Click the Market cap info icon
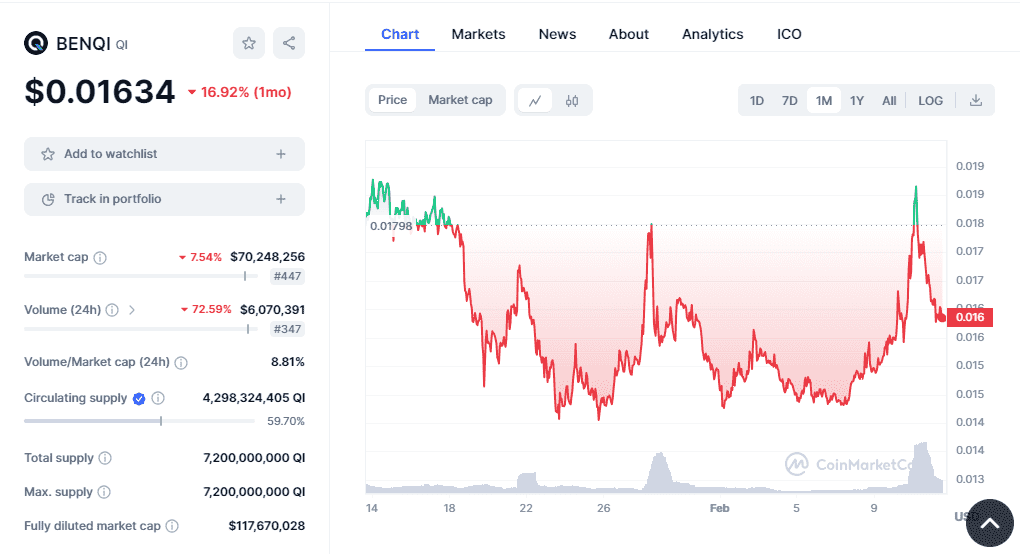1020x554 pixels. (x=100, y=257)
